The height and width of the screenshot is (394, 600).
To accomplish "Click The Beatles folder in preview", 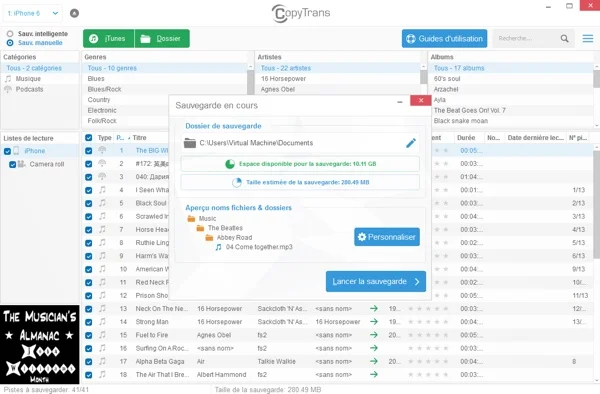I will (x=220, y=228).
